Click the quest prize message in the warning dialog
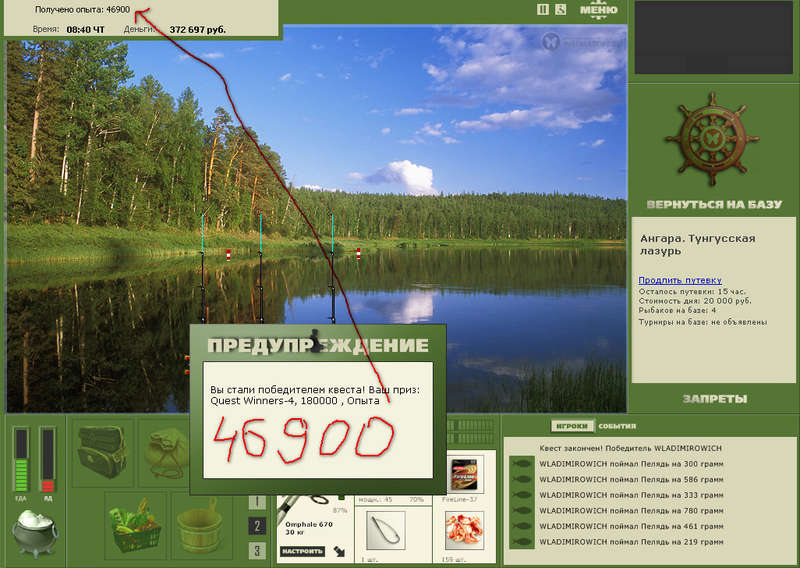Viewport: 800px width, 568px height. pyautogui.click(x=315, y=396)
